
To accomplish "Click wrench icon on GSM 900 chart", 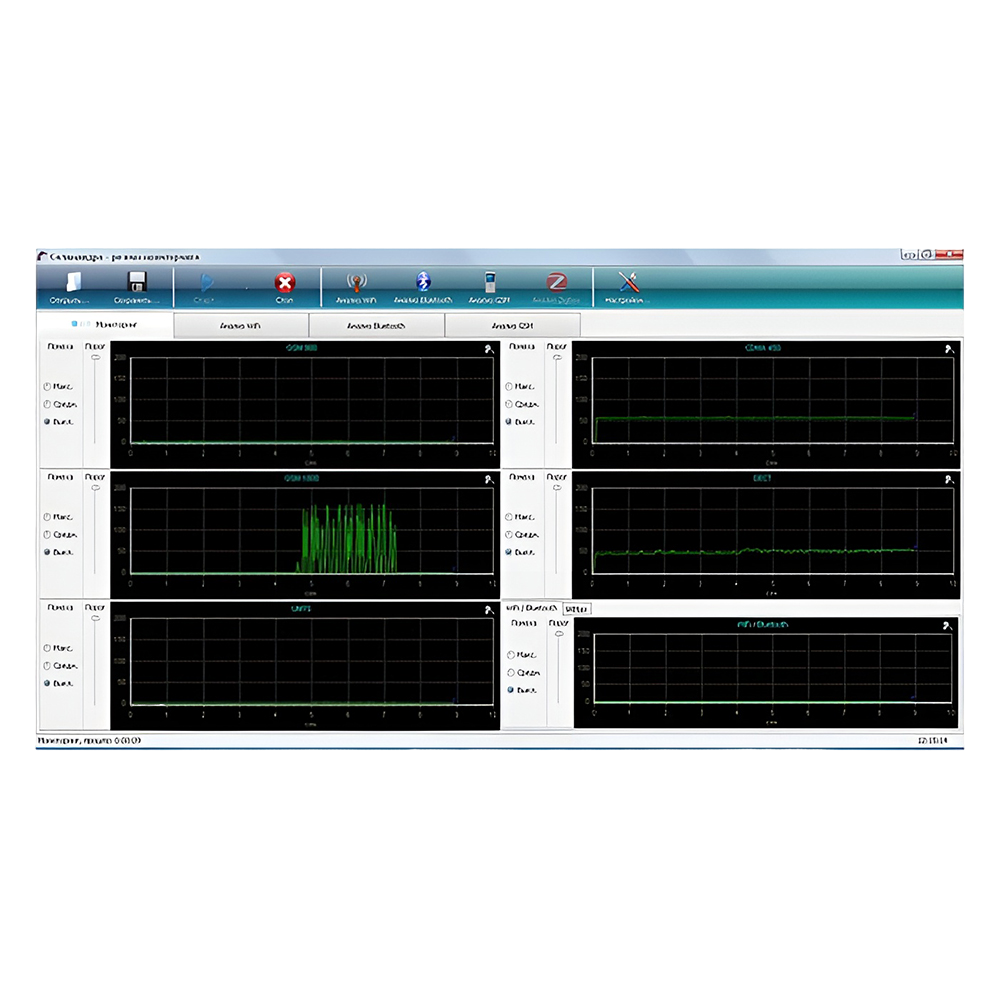I will point(489,349).
